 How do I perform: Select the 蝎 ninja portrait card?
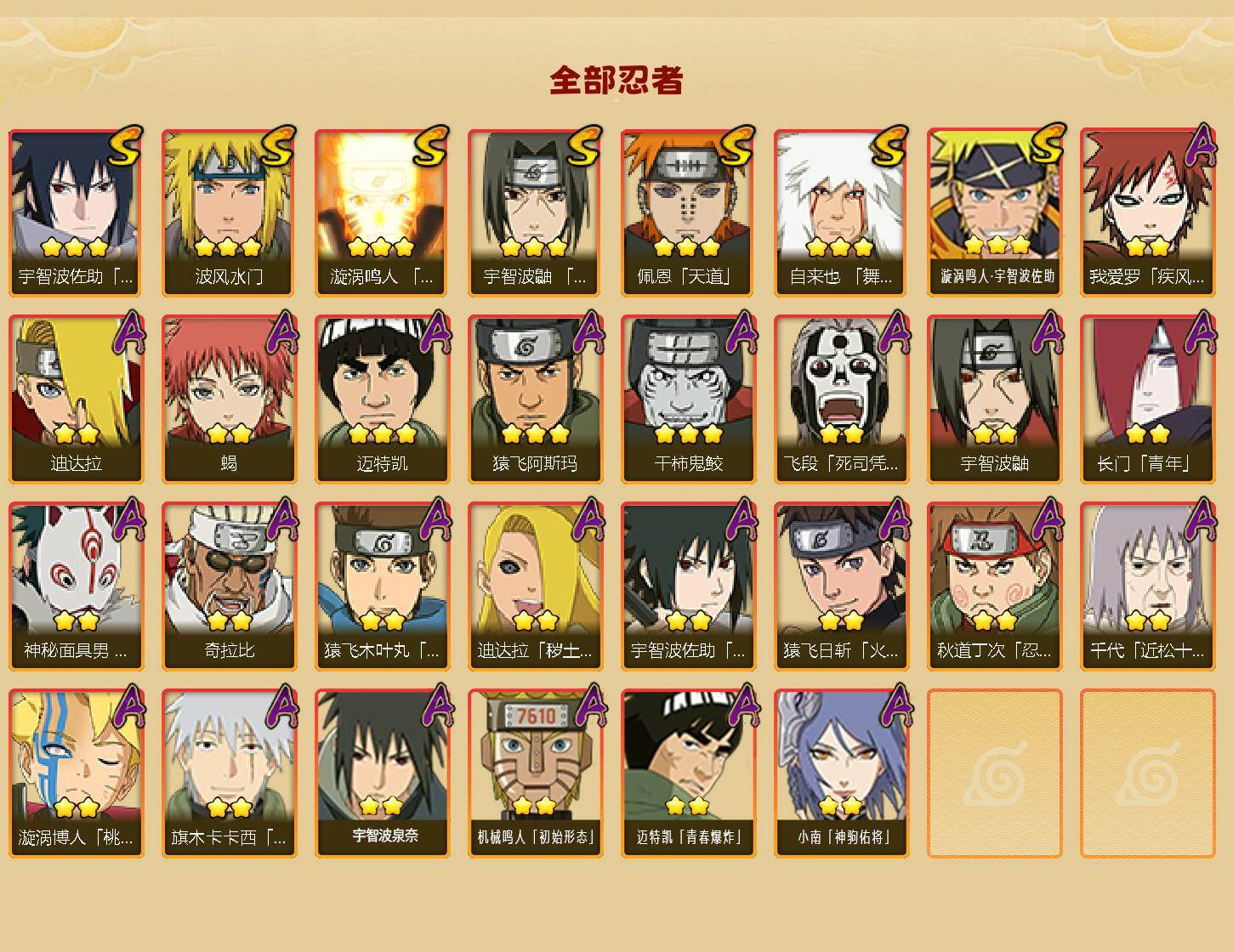pyautogui.click(x=229, y=399)
